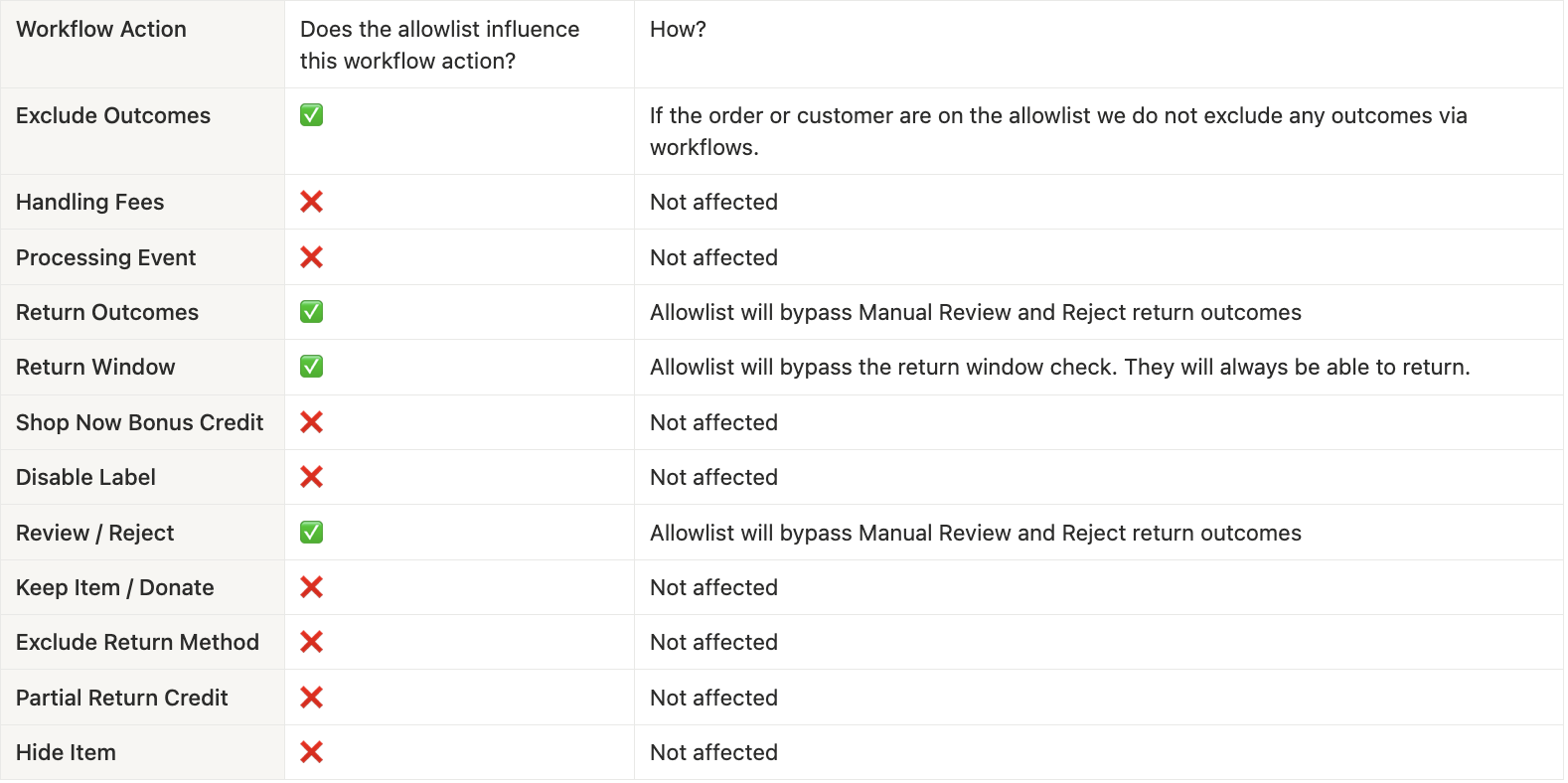Click the Workflow Action column header

(x=101, y=30)
